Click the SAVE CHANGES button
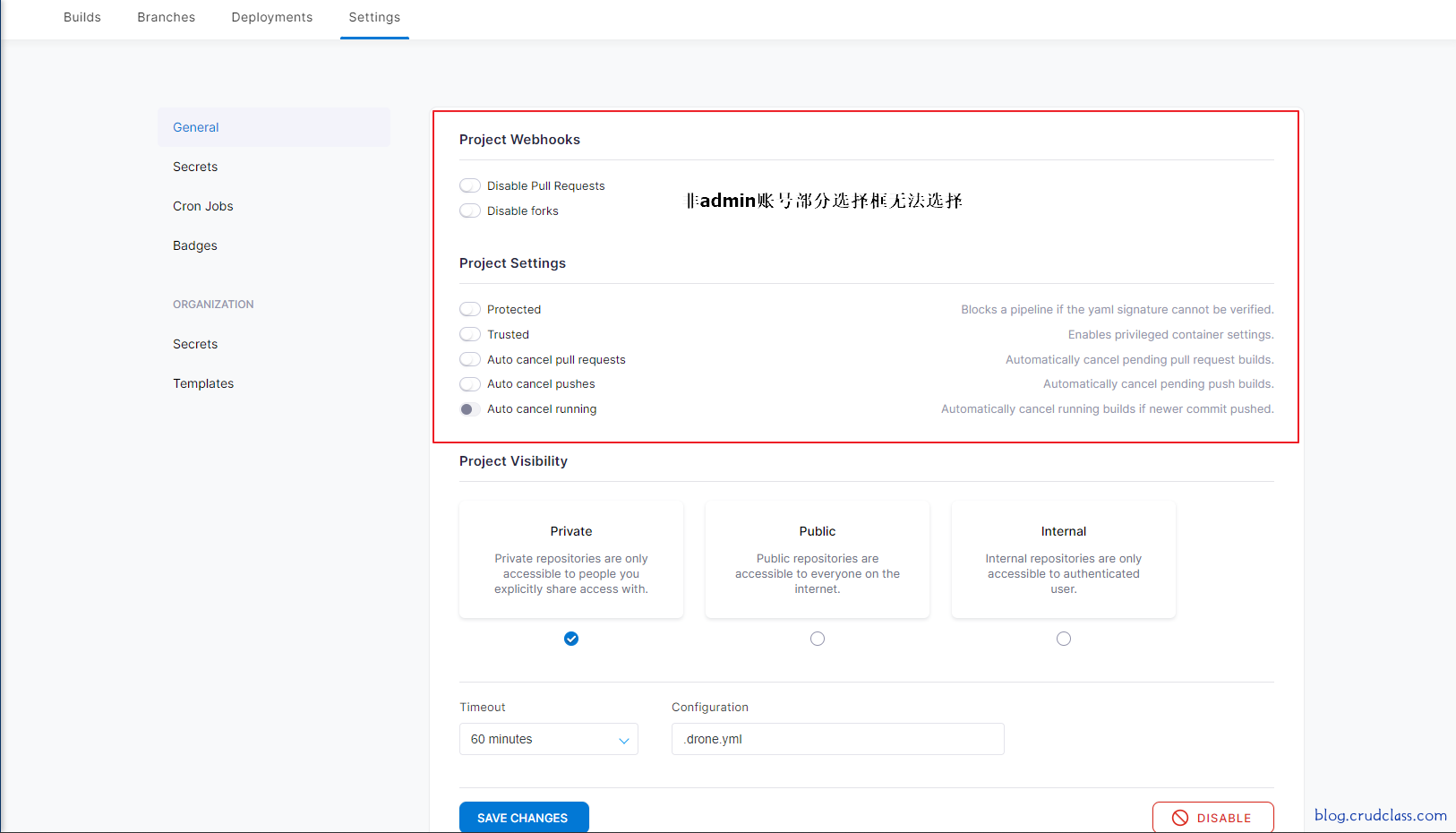1456x833 pixels. coord(524,817)
